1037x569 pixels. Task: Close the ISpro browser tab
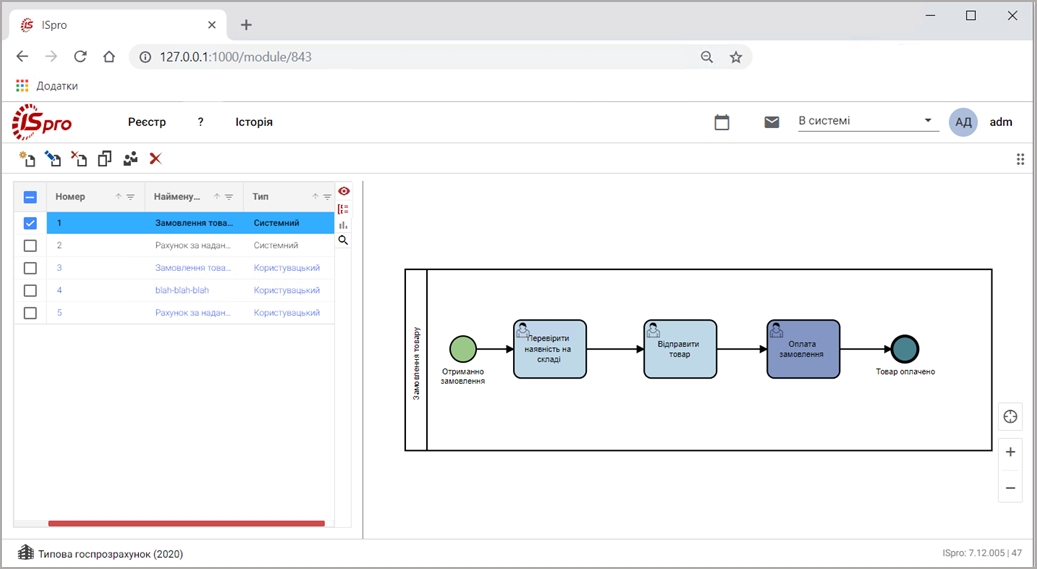212,25
